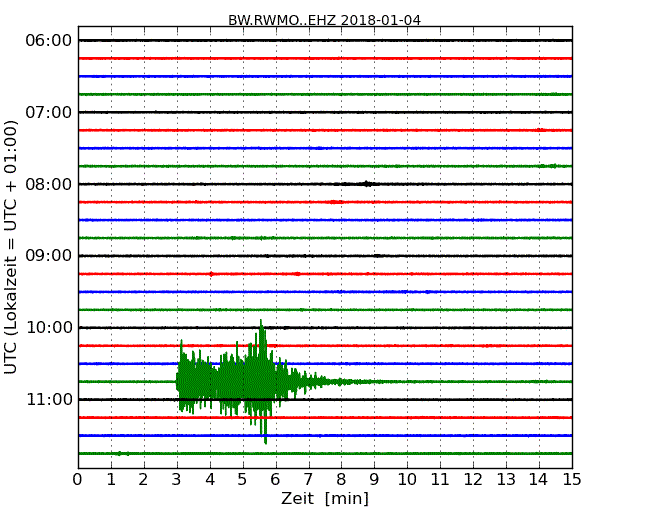Click the plot title BW.RWMO..EHZ 2018-01-04

(x=324, y=20)
